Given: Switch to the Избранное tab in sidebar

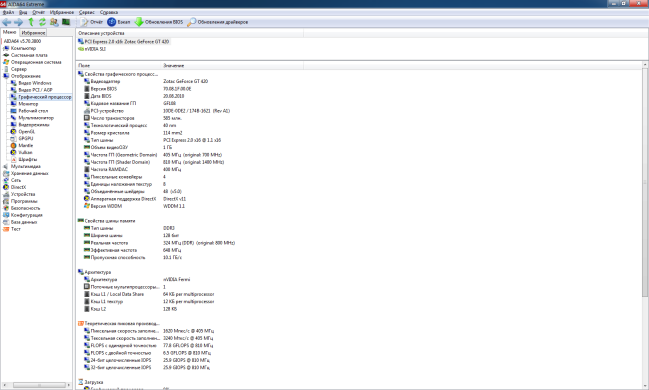Looking at the screenshot, I should click(x=33, y=32).
